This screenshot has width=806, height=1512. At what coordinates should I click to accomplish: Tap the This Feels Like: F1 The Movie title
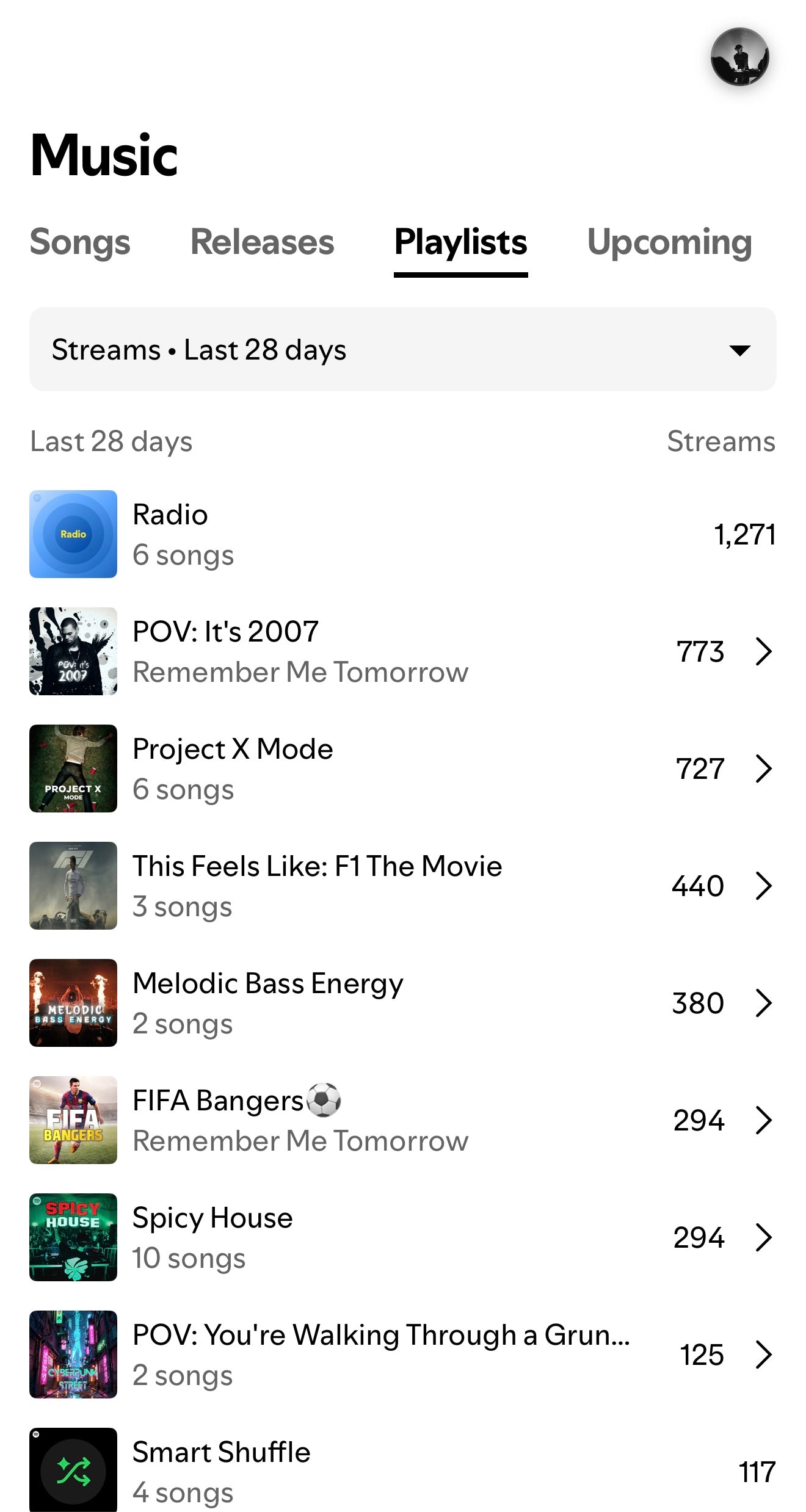(318, 866)
